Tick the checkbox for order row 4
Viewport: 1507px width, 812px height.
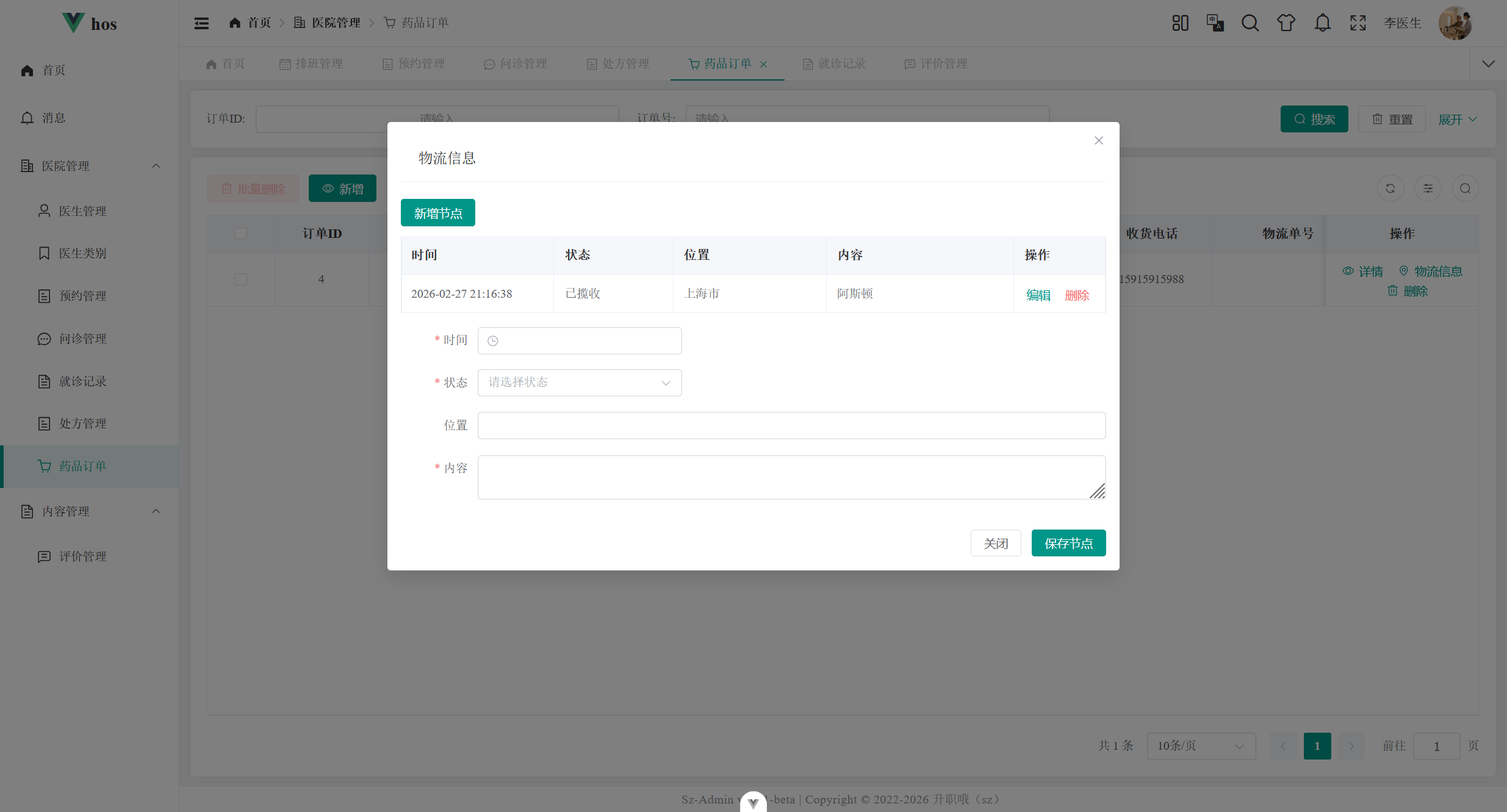241,279
